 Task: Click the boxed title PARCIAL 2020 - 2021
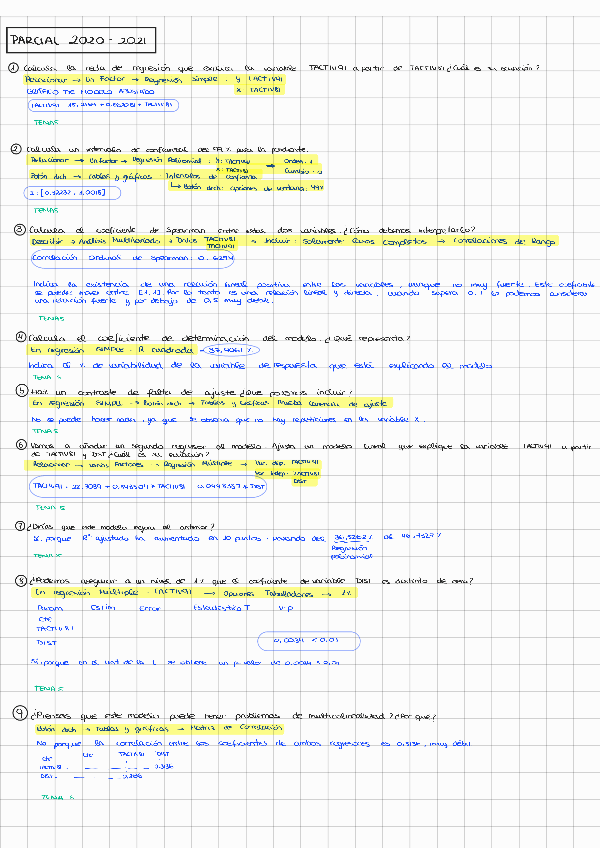78,41
